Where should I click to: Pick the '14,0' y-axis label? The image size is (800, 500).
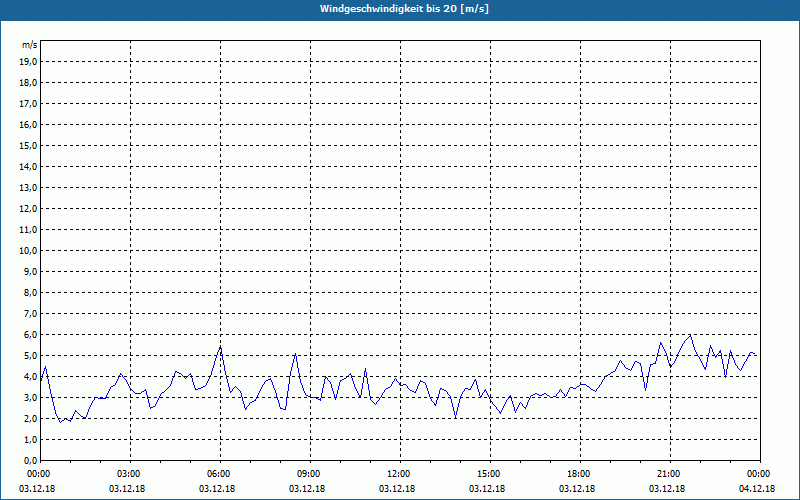click(28, 166)
